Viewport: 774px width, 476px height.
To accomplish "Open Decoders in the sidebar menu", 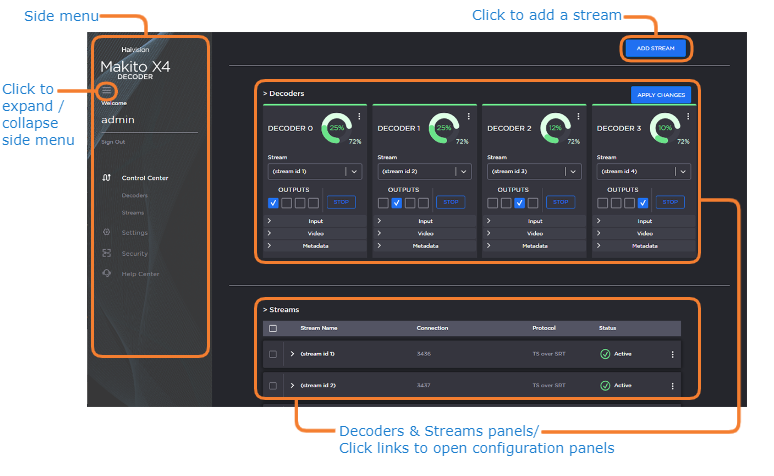I will coord(134,196).
